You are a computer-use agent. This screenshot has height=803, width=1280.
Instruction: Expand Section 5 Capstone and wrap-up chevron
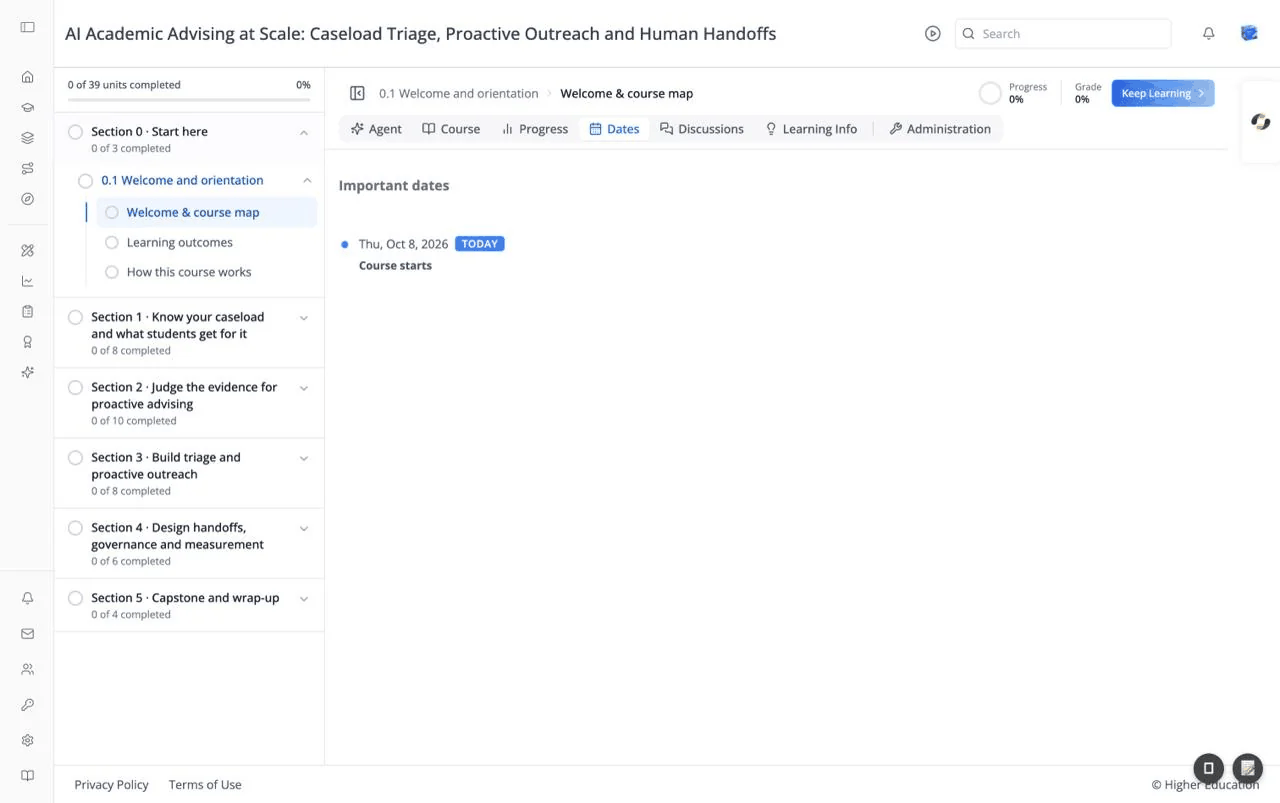pyautogui.click(x=304, y=599)
